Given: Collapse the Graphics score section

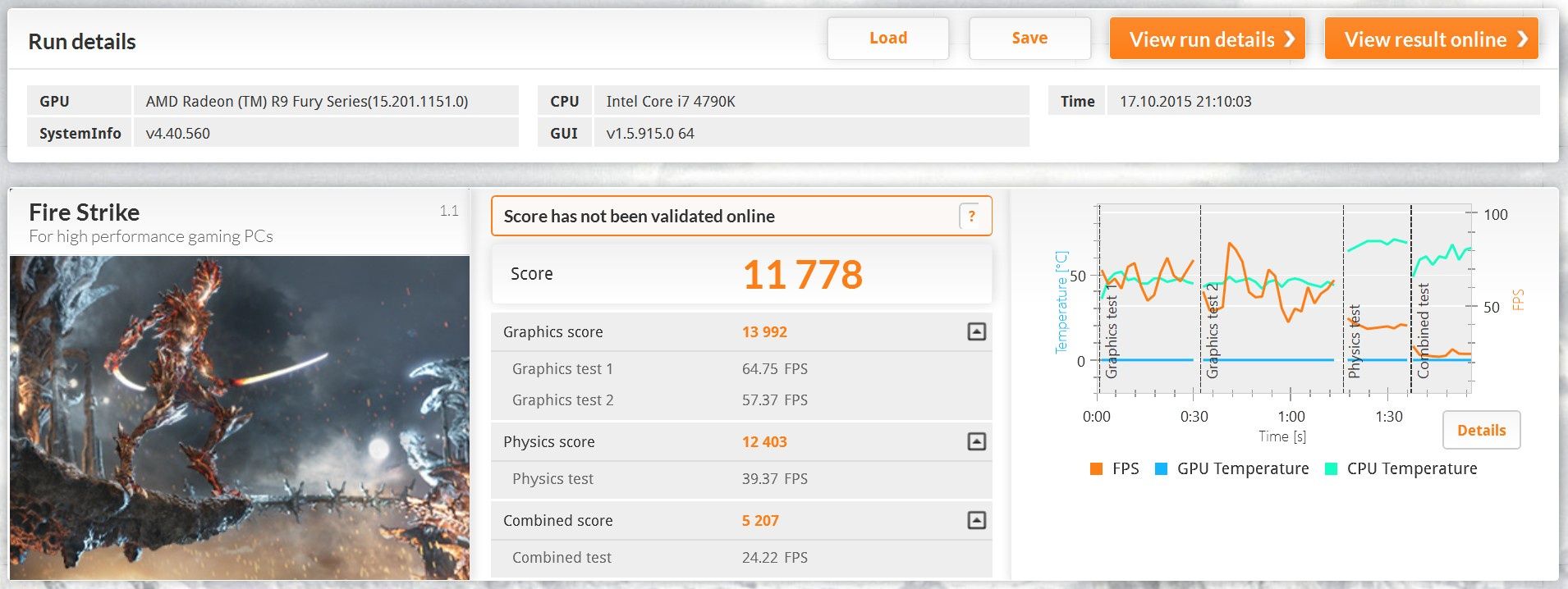Looking at the screenshot, I should (976, 332).
